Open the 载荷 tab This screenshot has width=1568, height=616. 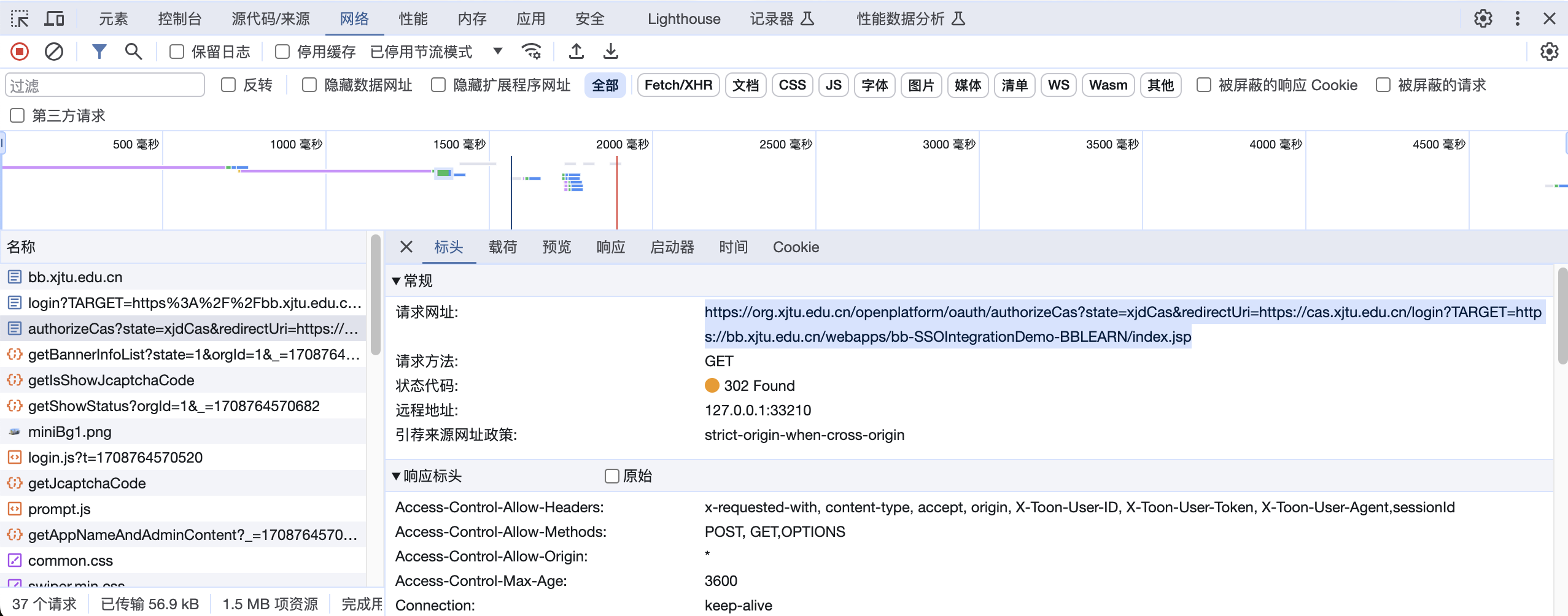coord(502,247)
